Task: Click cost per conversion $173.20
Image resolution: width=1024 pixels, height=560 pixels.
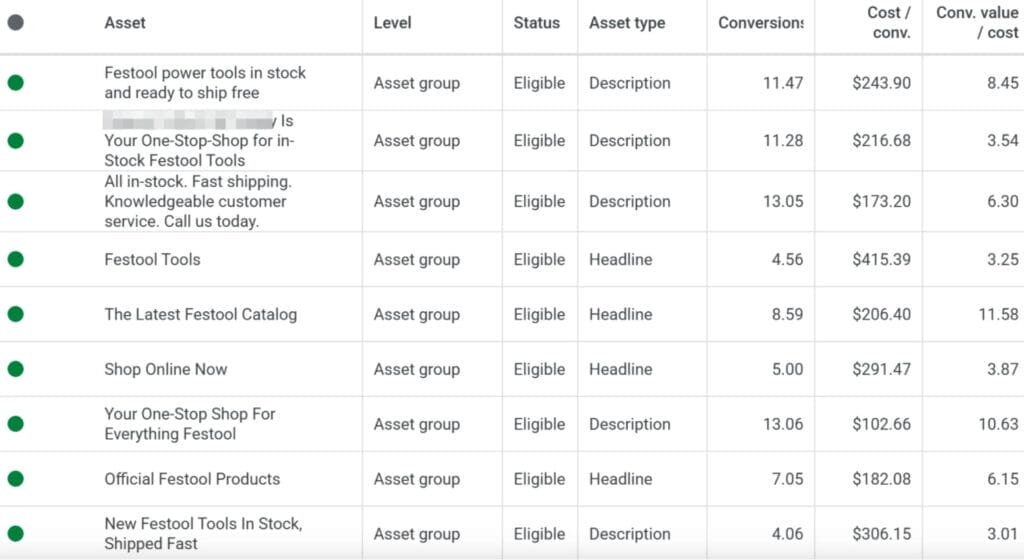Action: click(x=881, y=202)
